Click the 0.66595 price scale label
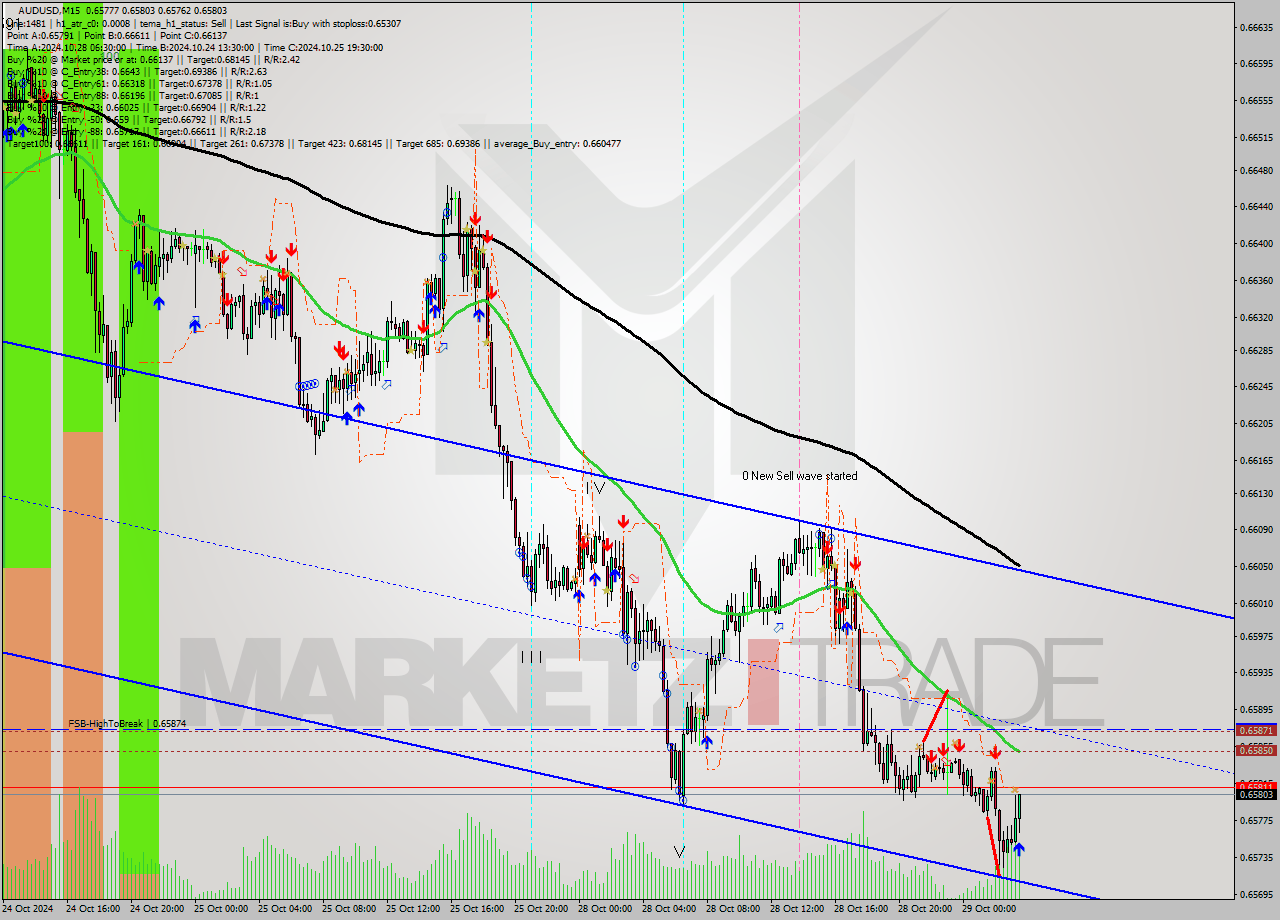Viewport: 1280px width, 920px height. (x=1257, y=64)
